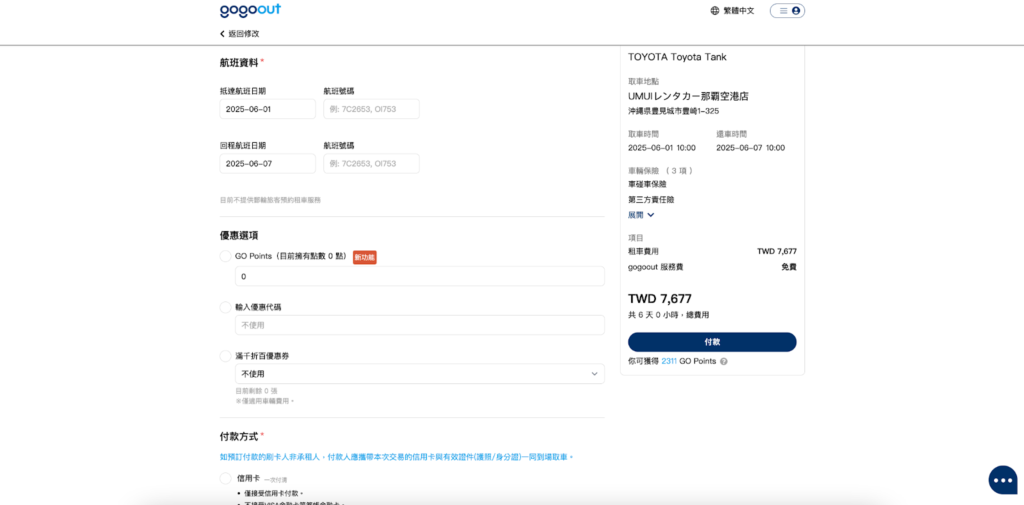Click the back arrow beside 返回修改
The image size is (1024, 505).
coord(223,33)
